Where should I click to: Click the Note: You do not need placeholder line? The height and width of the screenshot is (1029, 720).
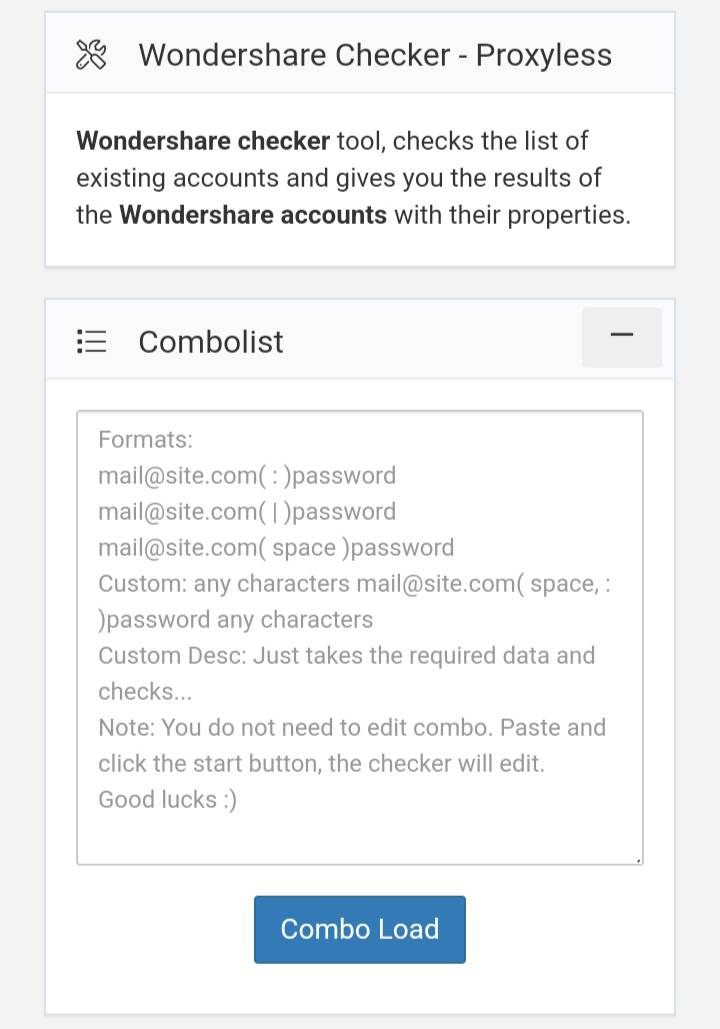point(352,728)
